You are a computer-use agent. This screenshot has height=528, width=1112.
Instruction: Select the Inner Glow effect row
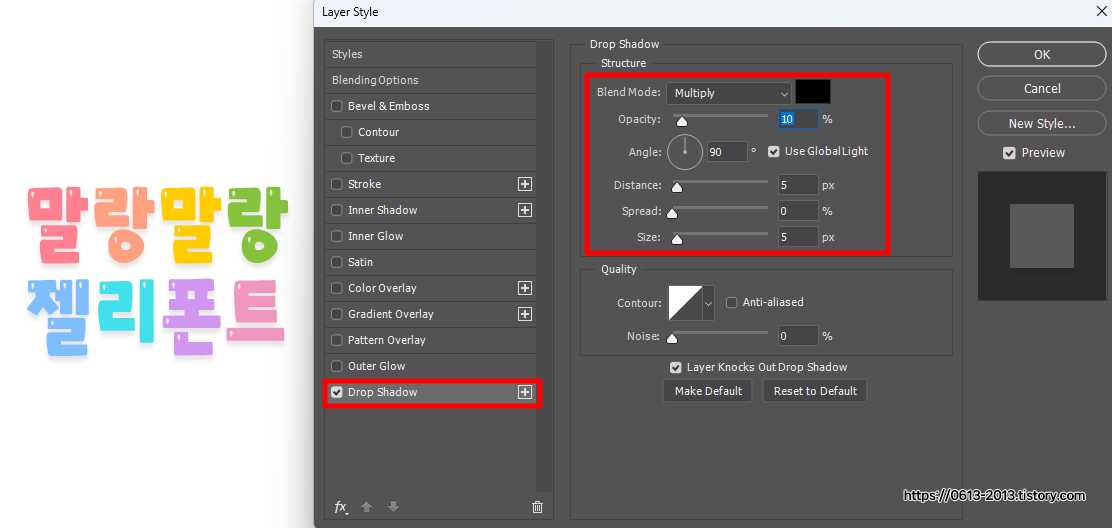click(x=430, y=236)
